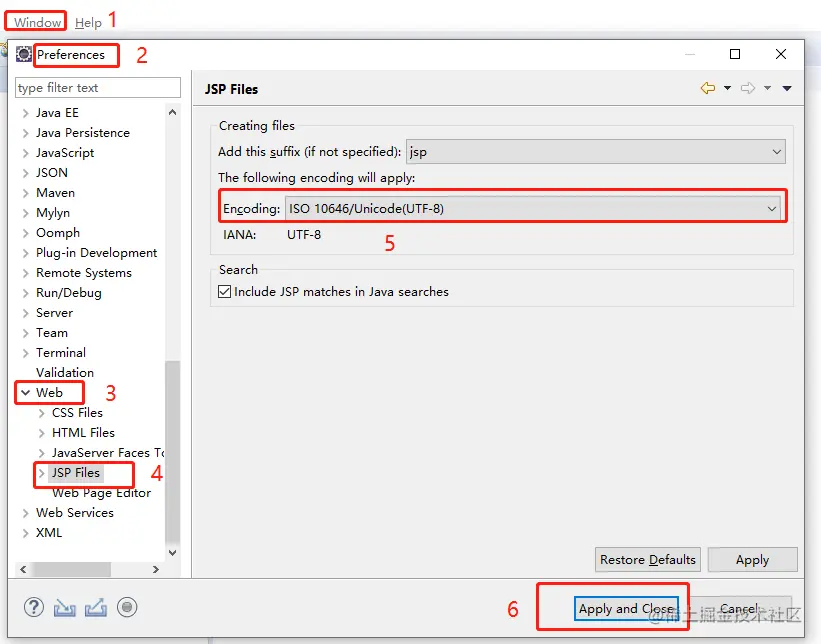Expand the Oomph tree node

tap(25, 233)
